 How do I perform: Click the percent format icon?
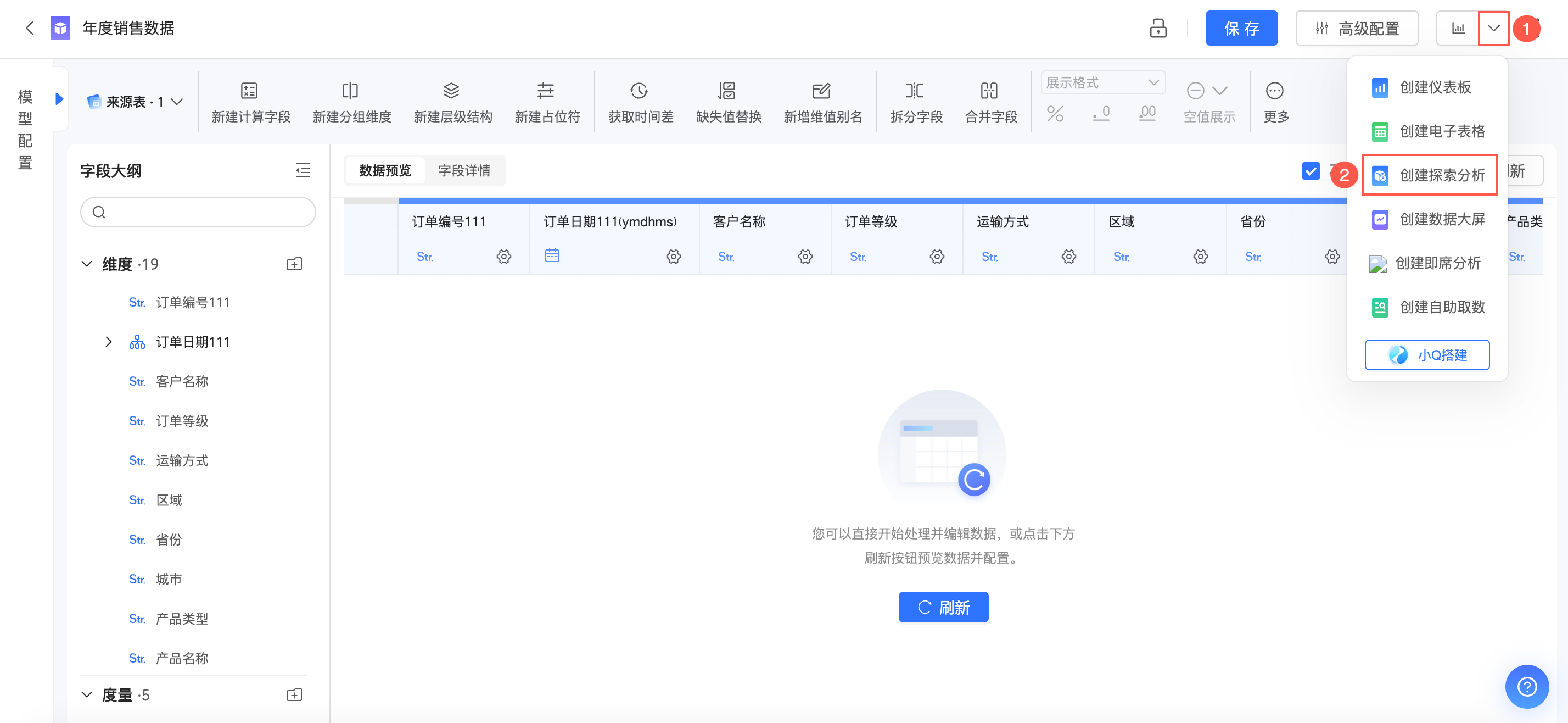pyautogui.click(x=1054, y=113)
